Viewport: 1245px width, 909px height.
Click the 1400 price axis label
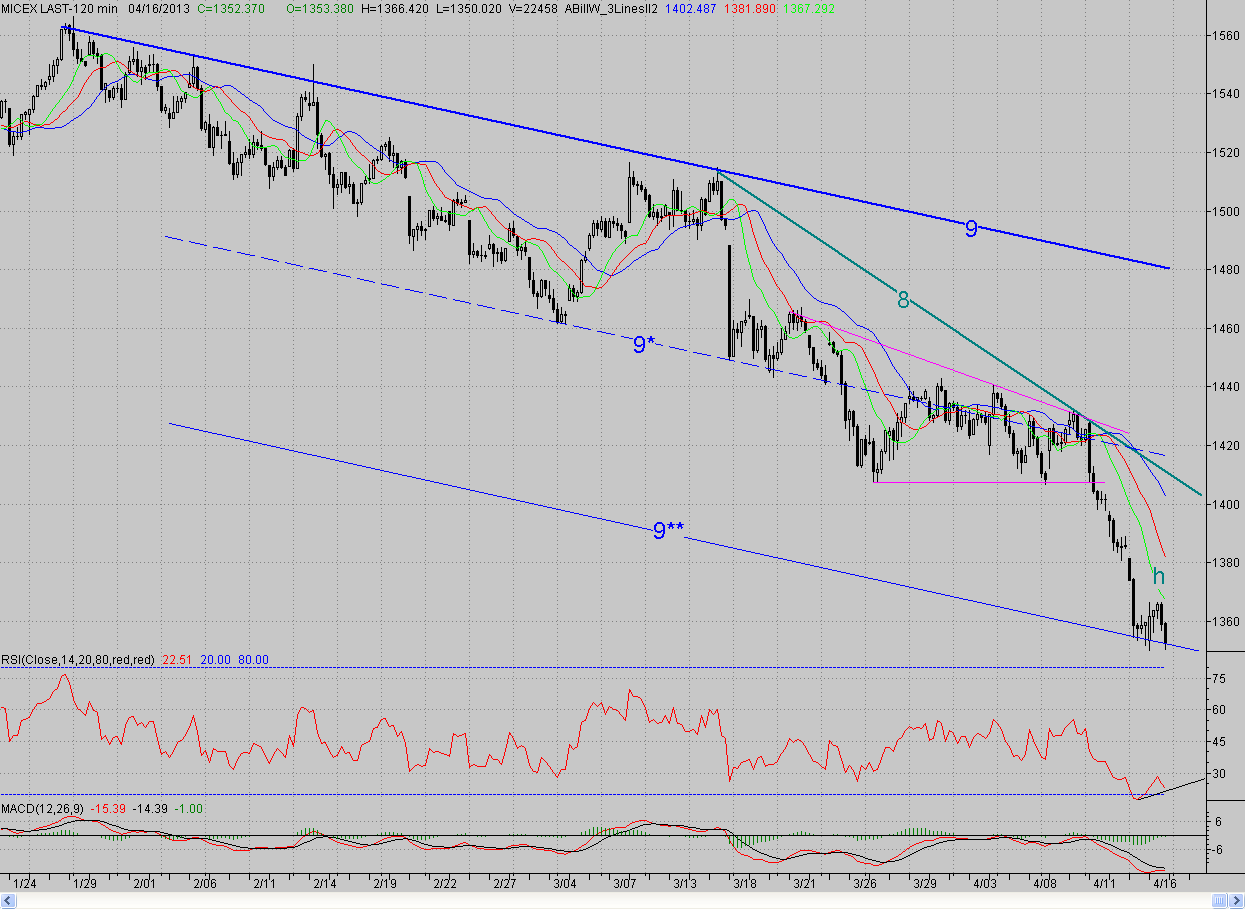tap(1227, 504)
